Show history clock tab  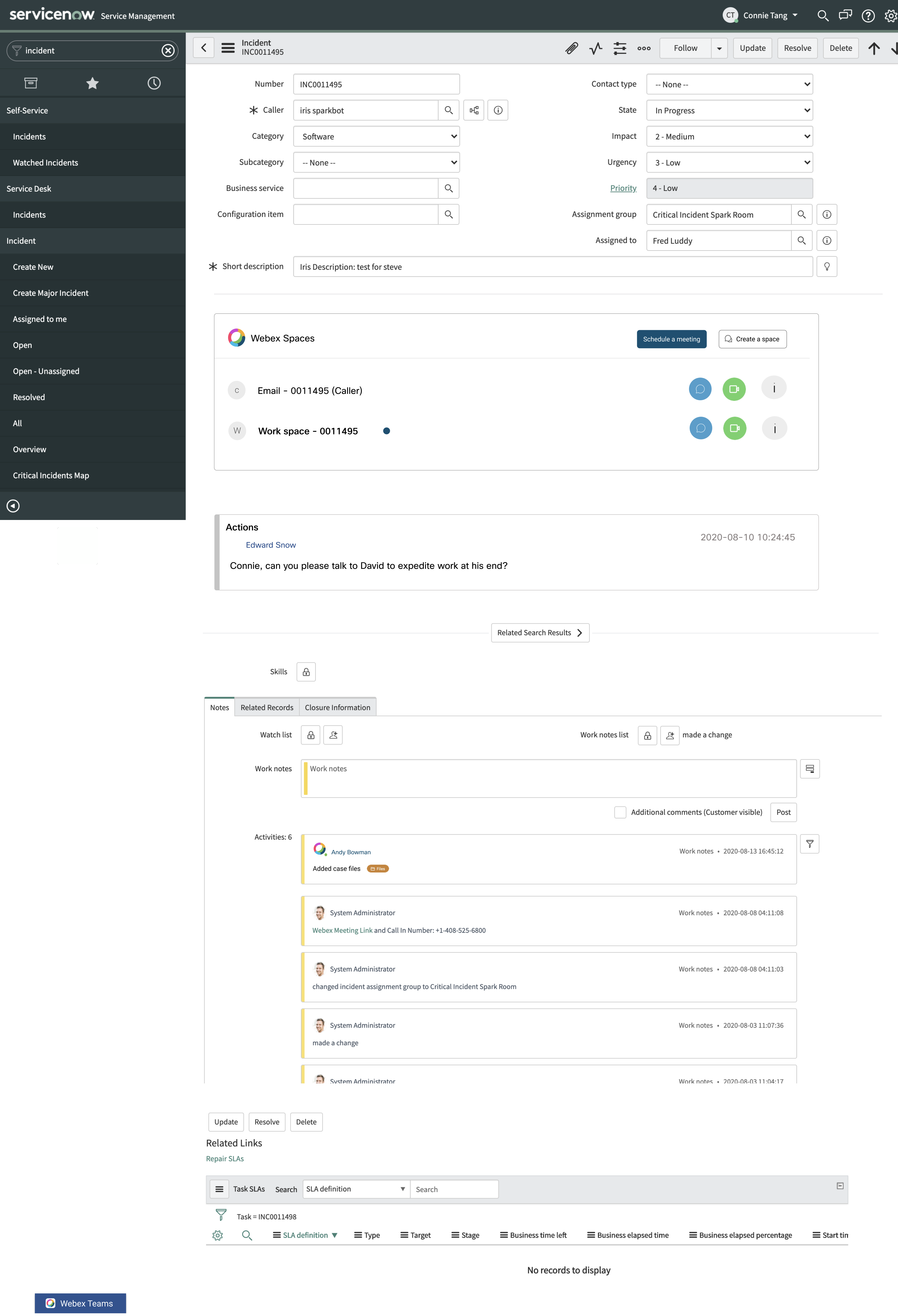[154, 83]
